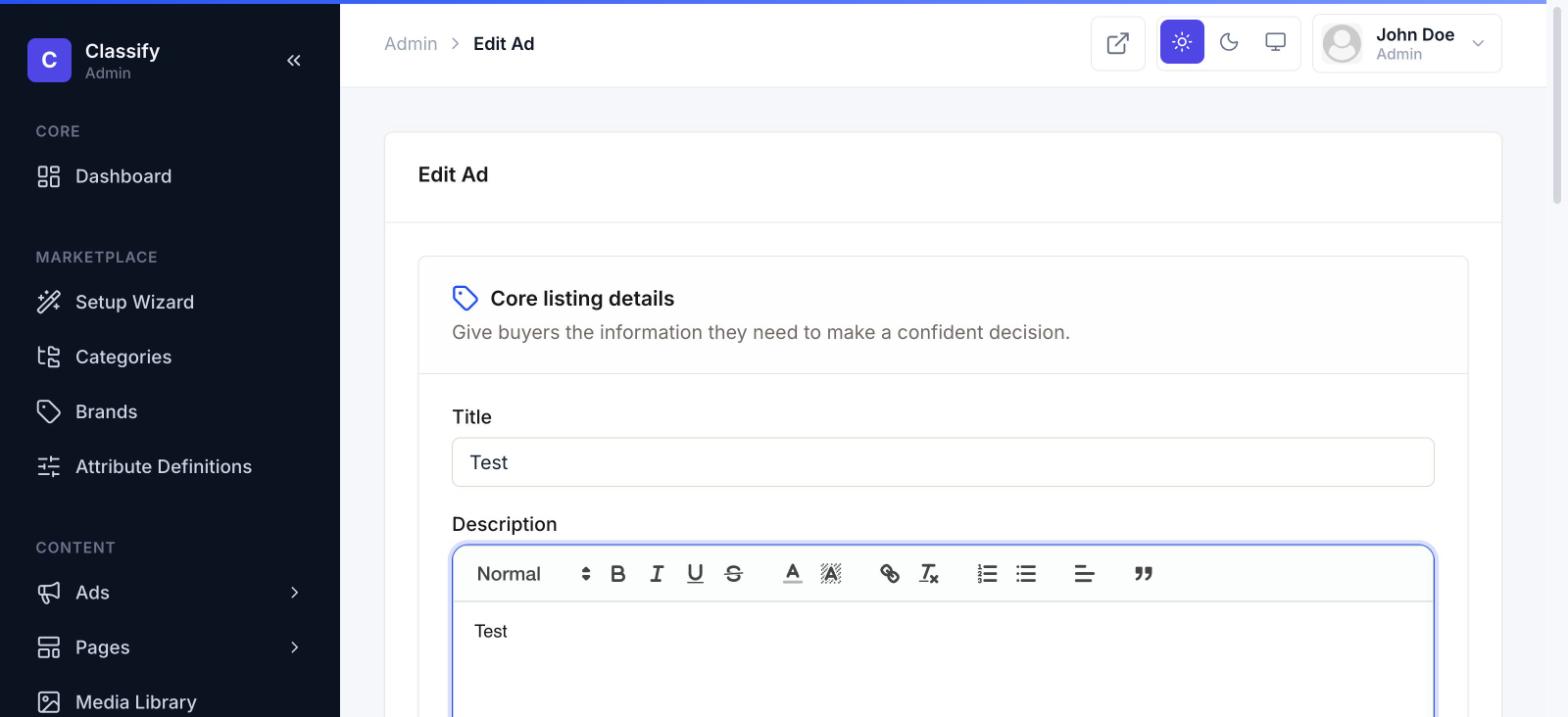
Task: Switch to dark theme moon button
Action: (x=1229, y=42)
